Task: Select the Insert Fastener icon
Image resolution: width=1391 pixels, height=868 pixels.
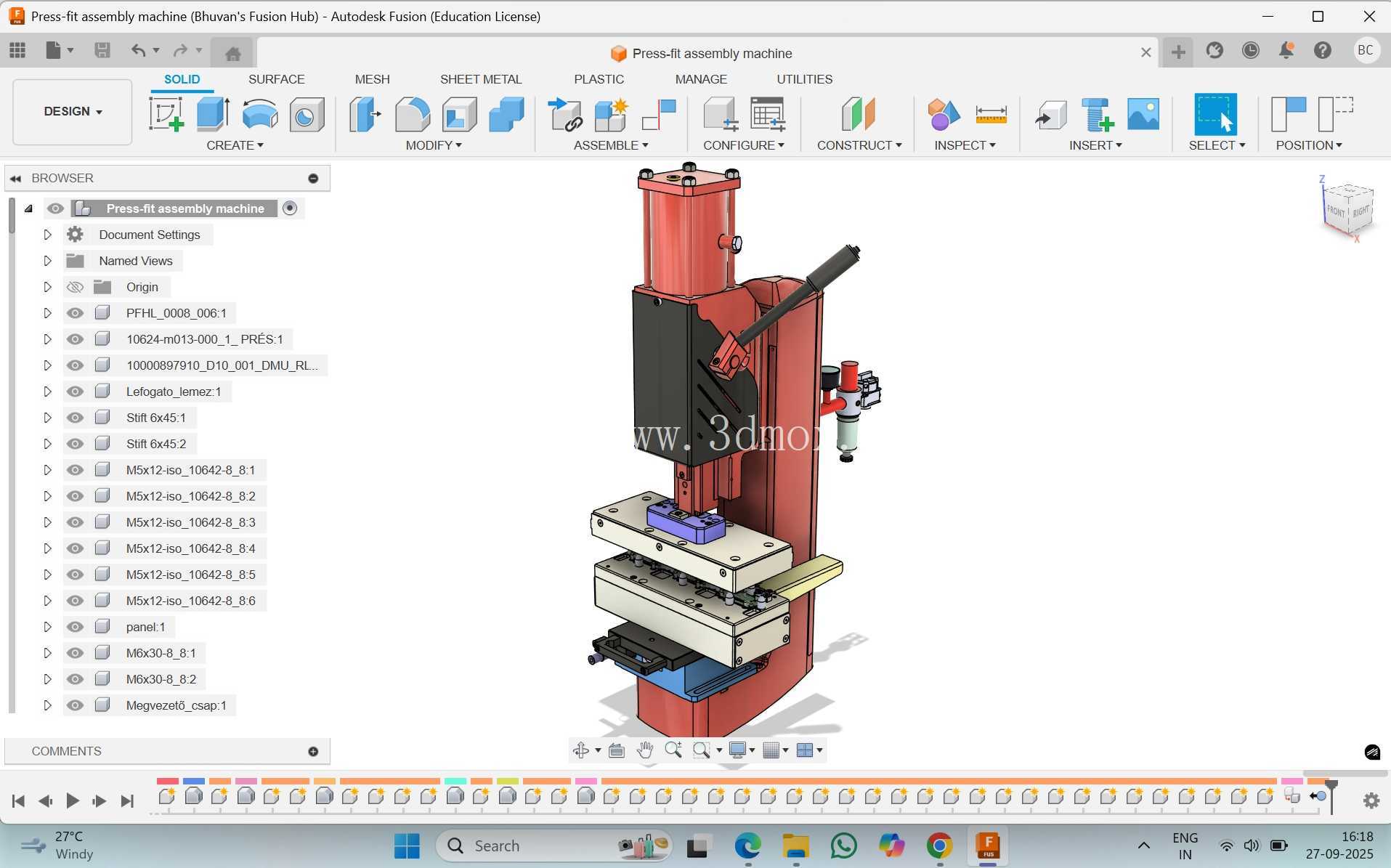Action: [x=1097, y=115]
